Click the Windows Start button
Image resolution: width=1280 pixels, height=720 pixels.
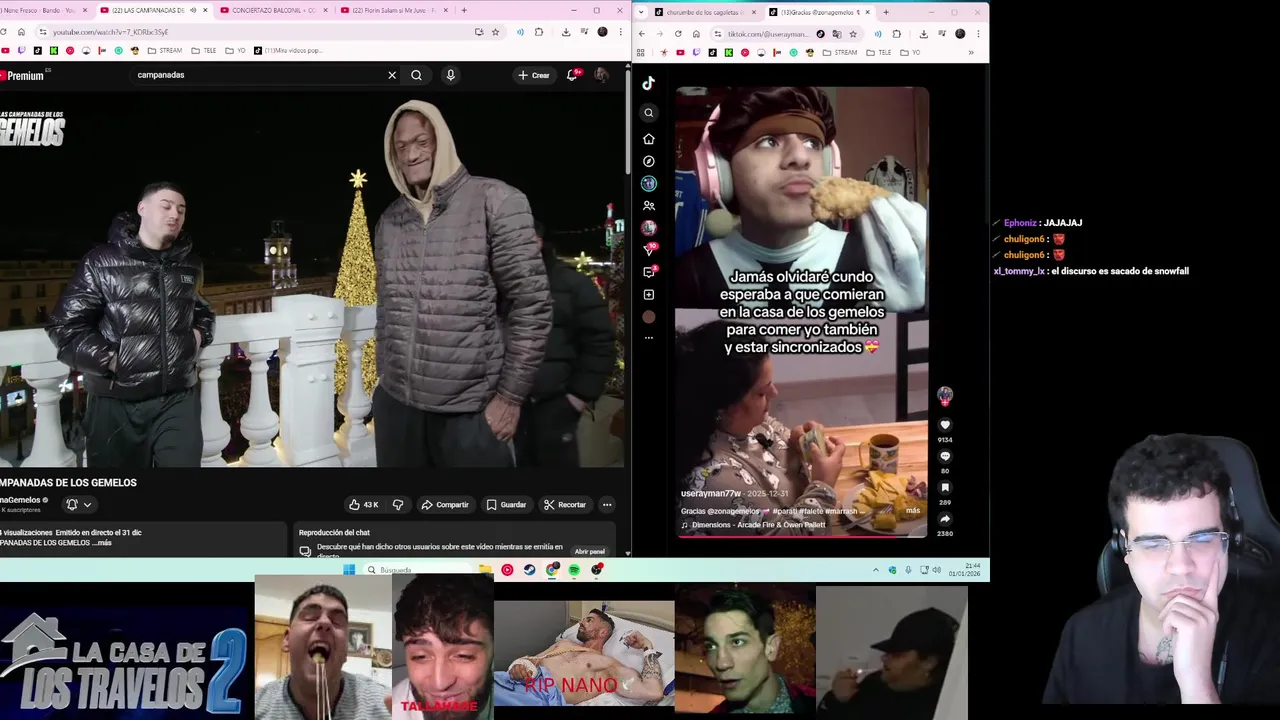pos(349,570)
